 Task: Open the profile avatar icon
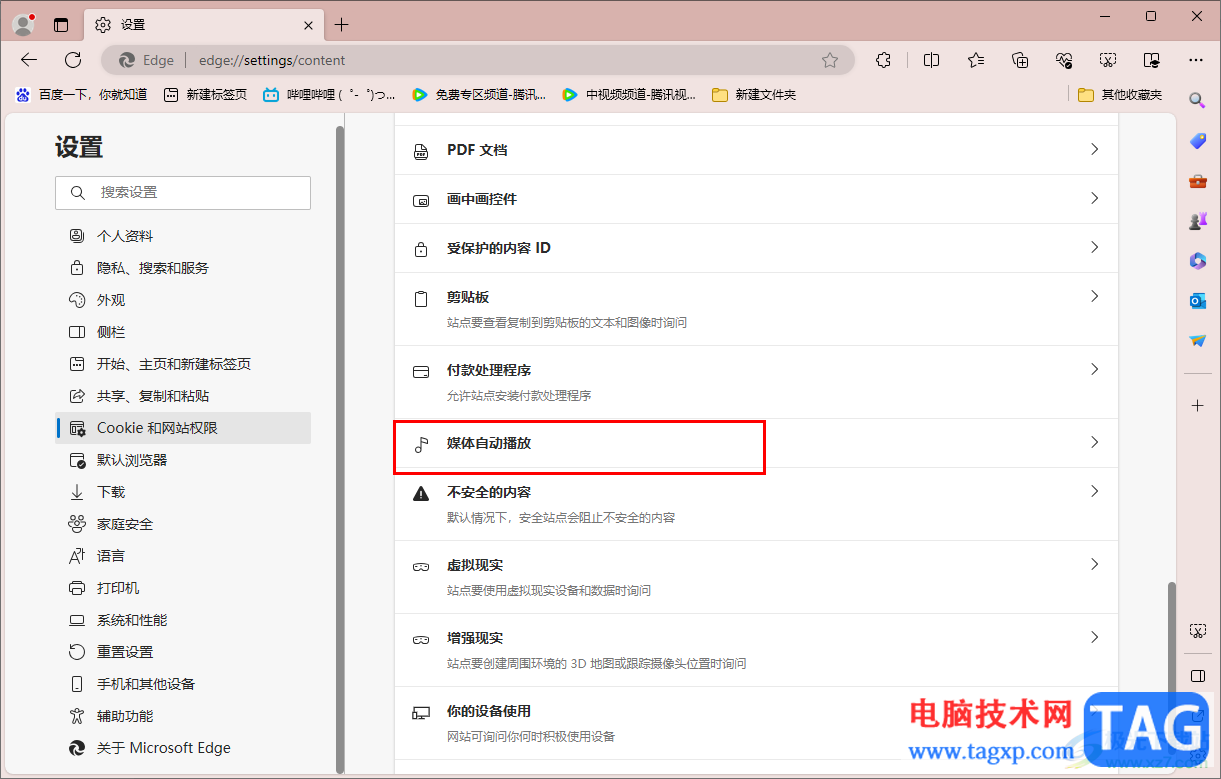click(23, 25)
